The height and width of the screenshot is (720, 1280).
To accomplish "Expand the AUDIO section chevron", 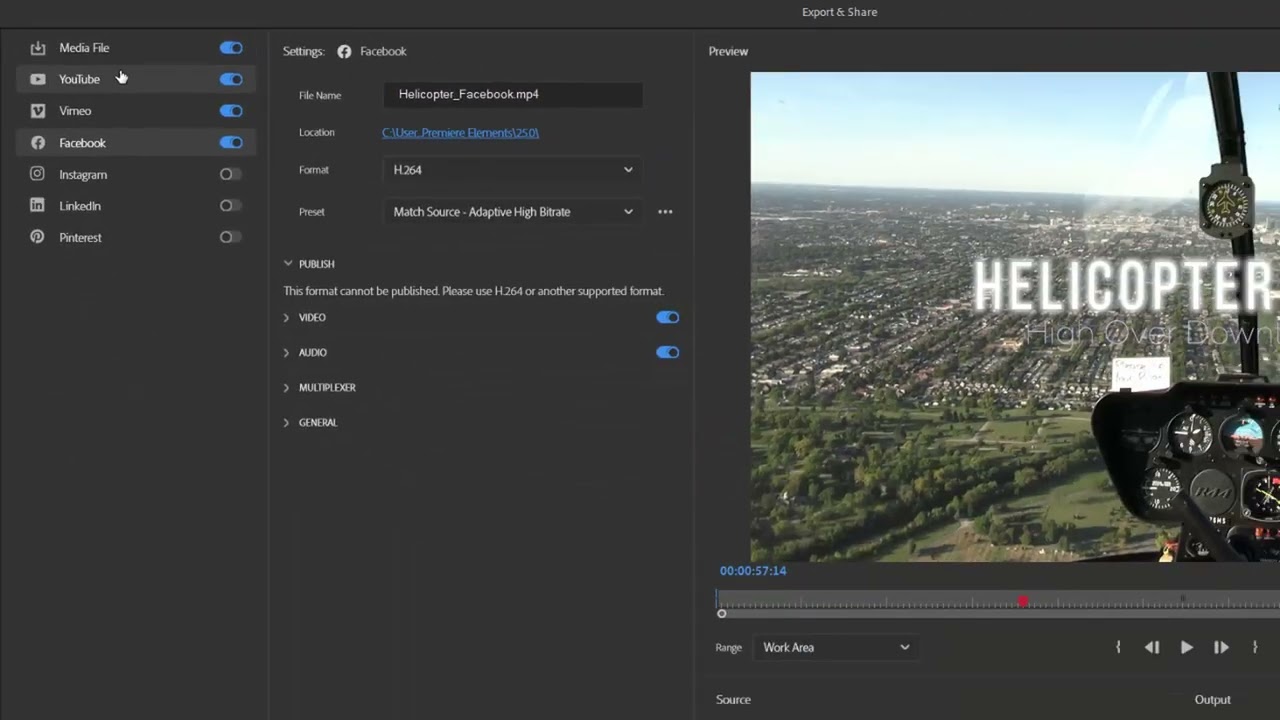I will click(286, 353).
